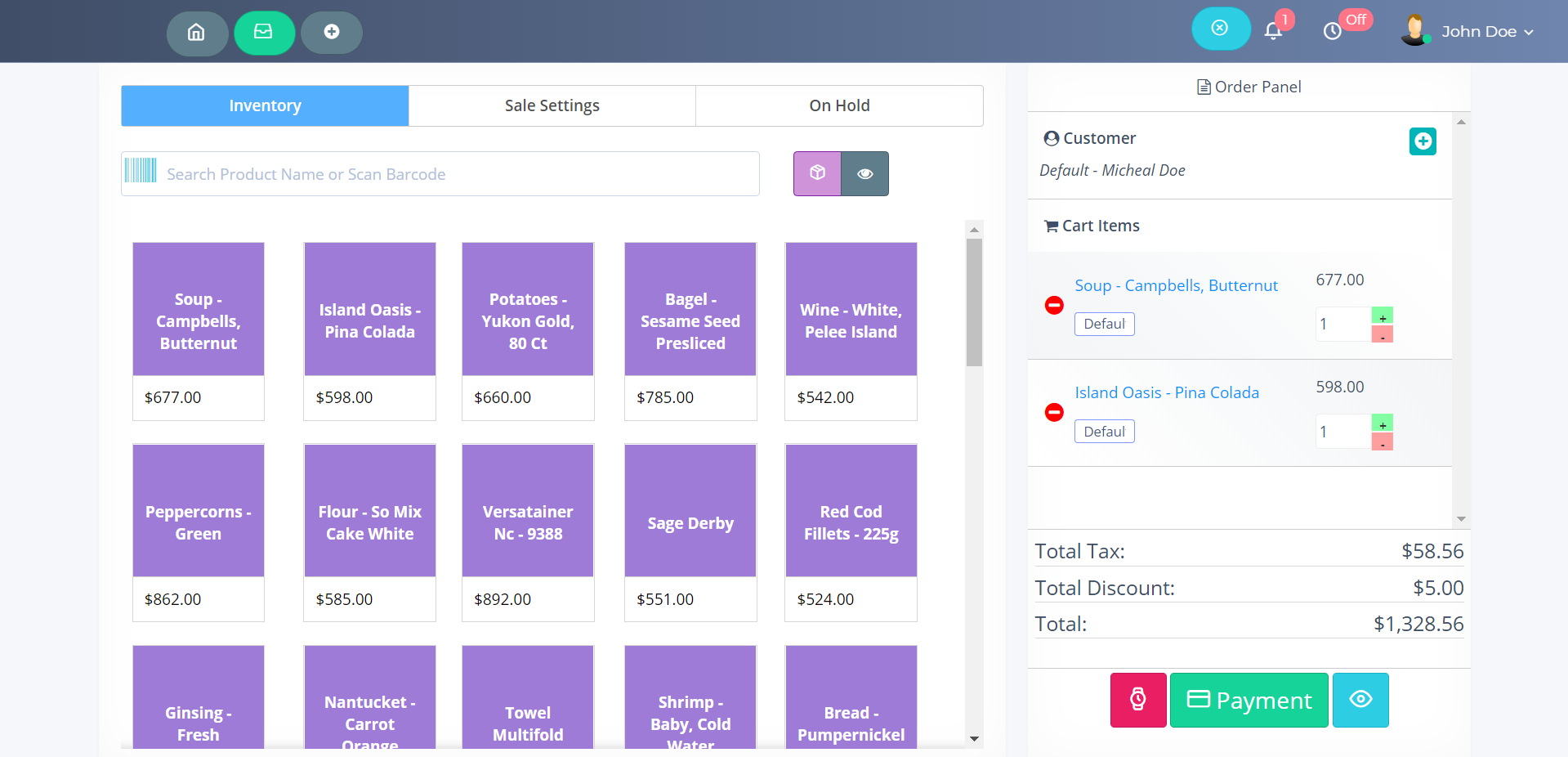Switch to the Sale Settings tab

pos(552,105)
